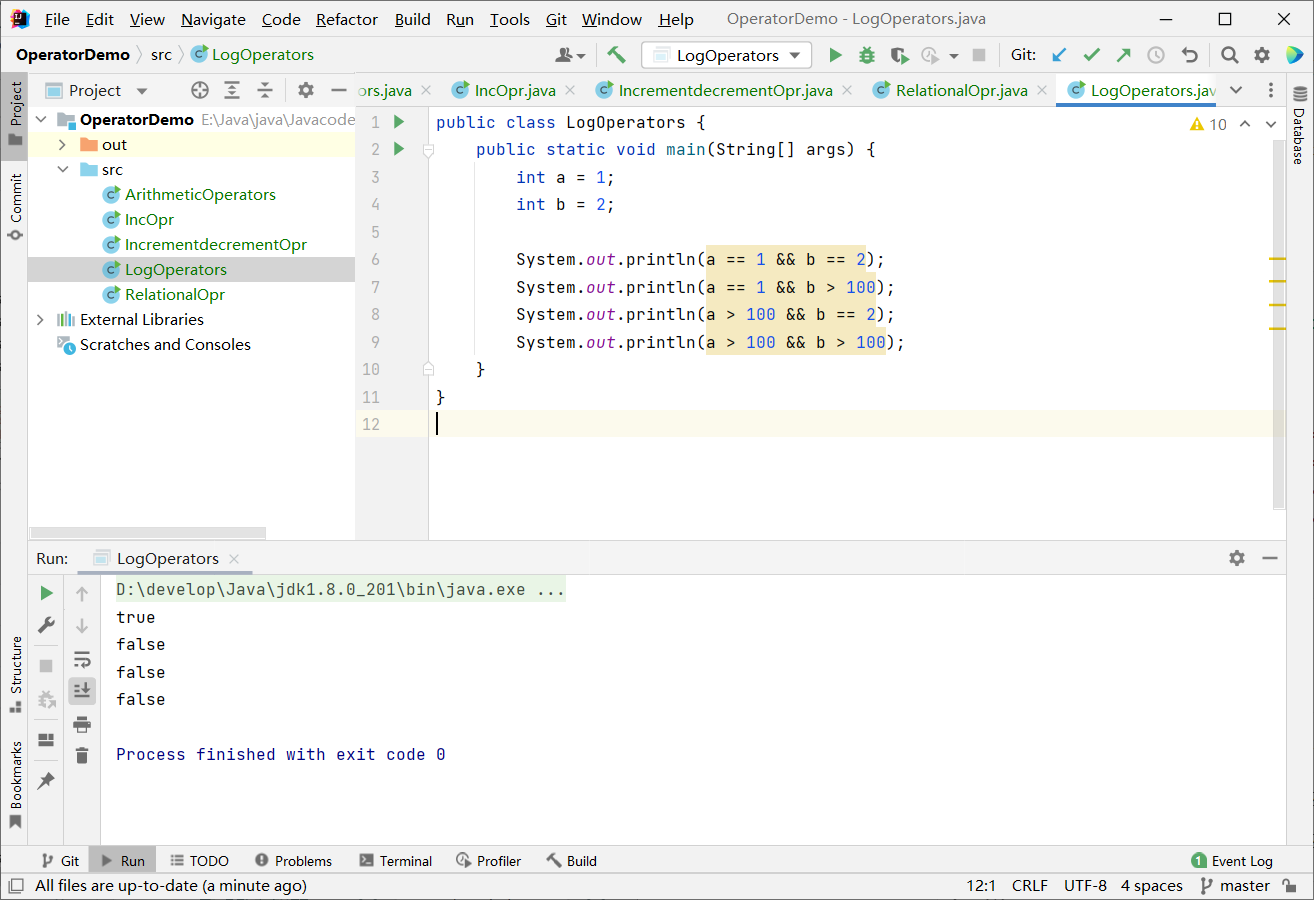Open Project panel options gear
The image size is (1314, 900).
point(306,90)
